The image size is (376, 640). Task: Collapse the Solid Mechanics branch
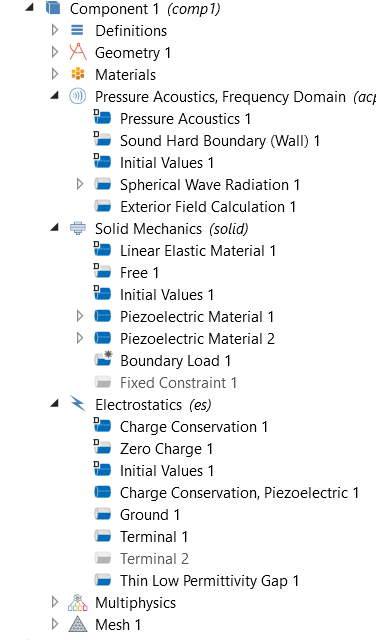[x=54, y=228]
